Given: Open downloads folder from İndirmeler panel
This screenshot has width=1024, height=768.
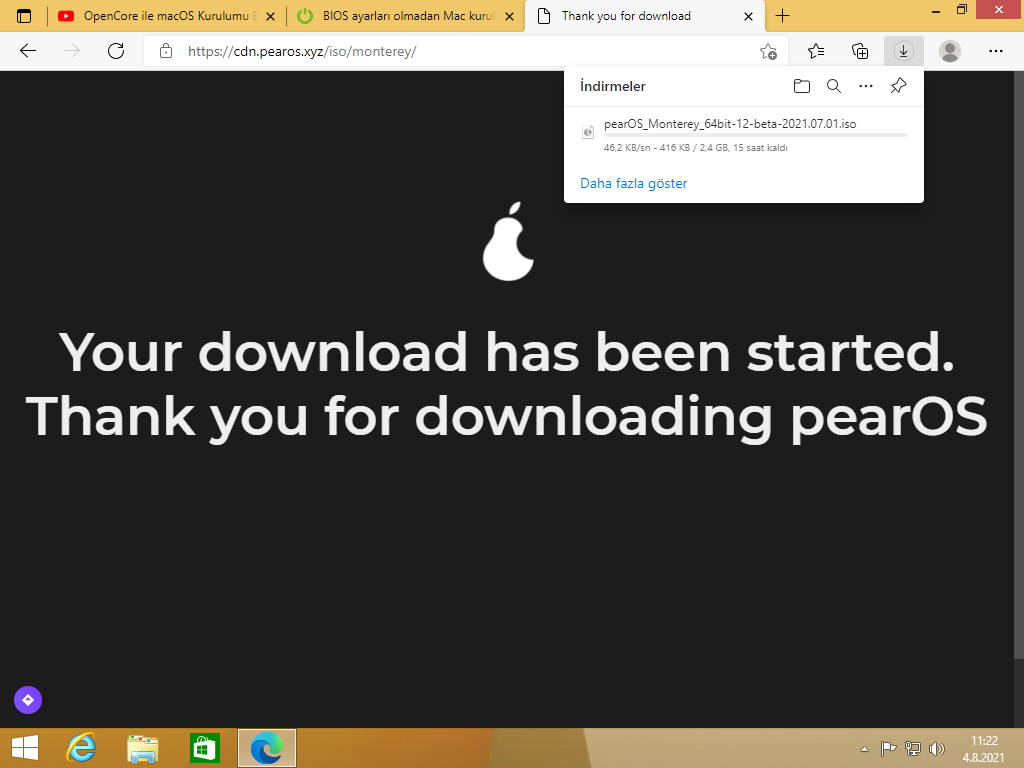Looking at the screenshot, I should [802, 86].
